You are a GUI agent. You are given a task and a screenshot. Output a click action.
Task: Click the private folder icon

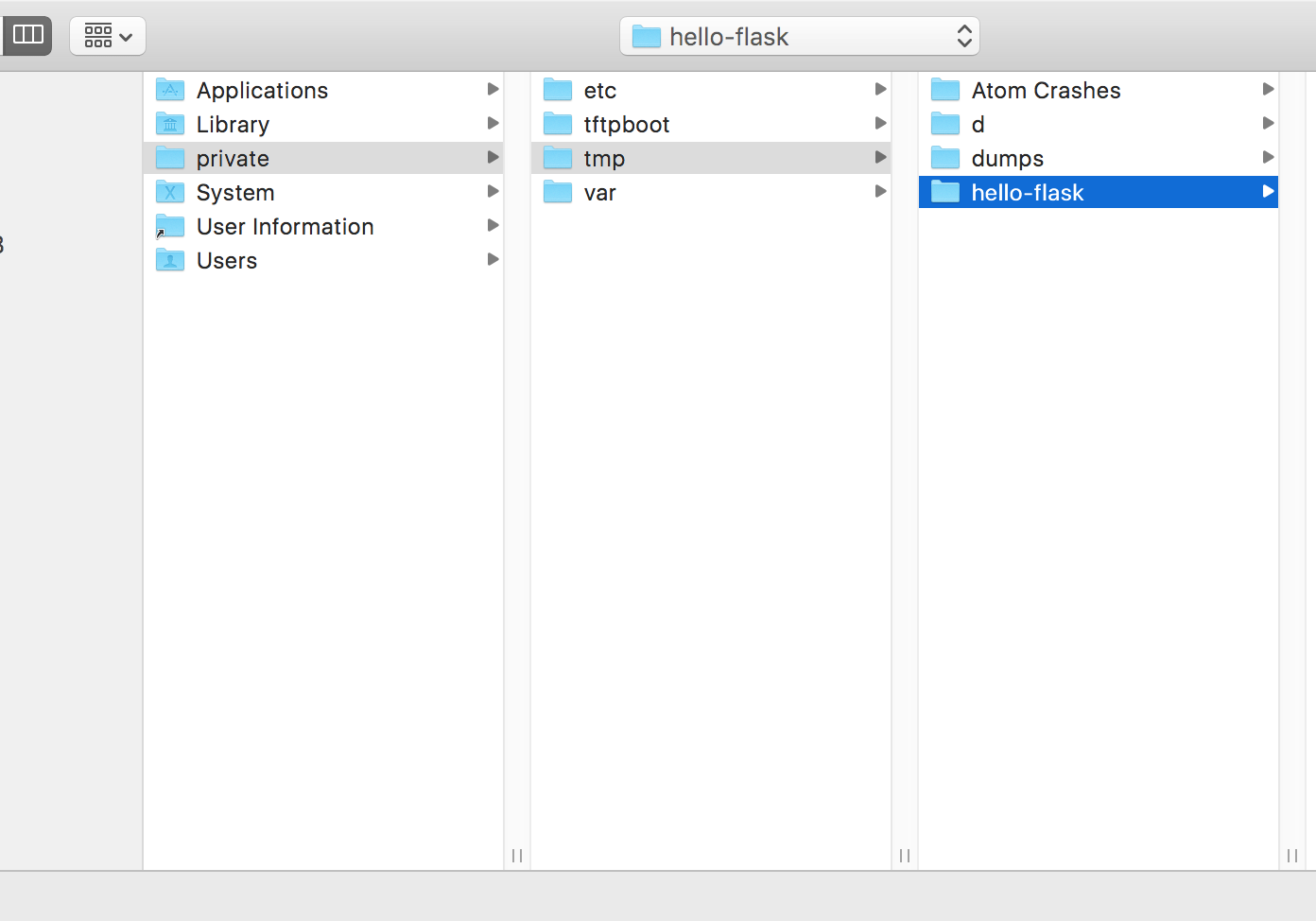[170, 158]
